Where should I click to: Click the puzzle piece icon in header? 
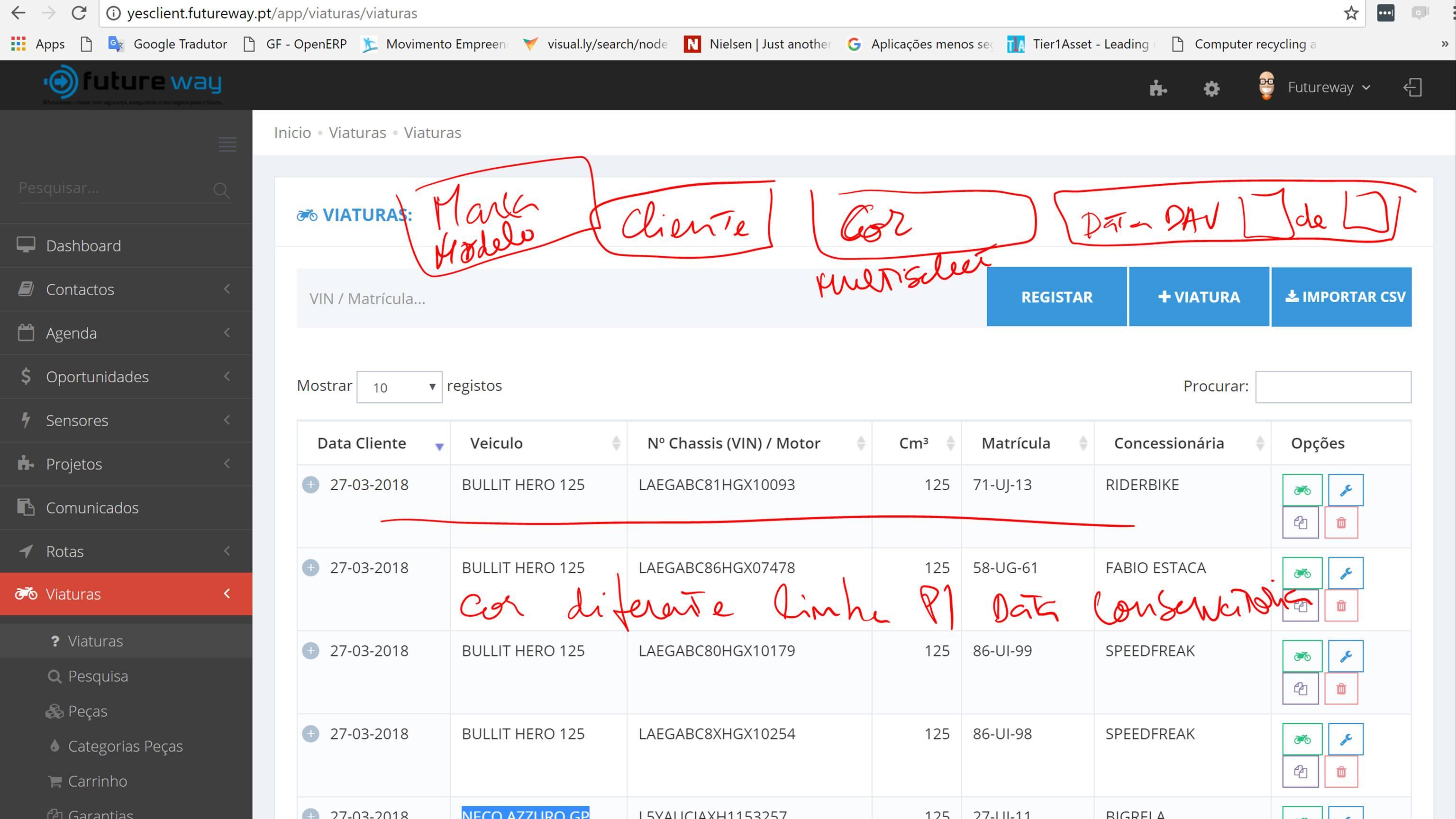(1157, 88)
